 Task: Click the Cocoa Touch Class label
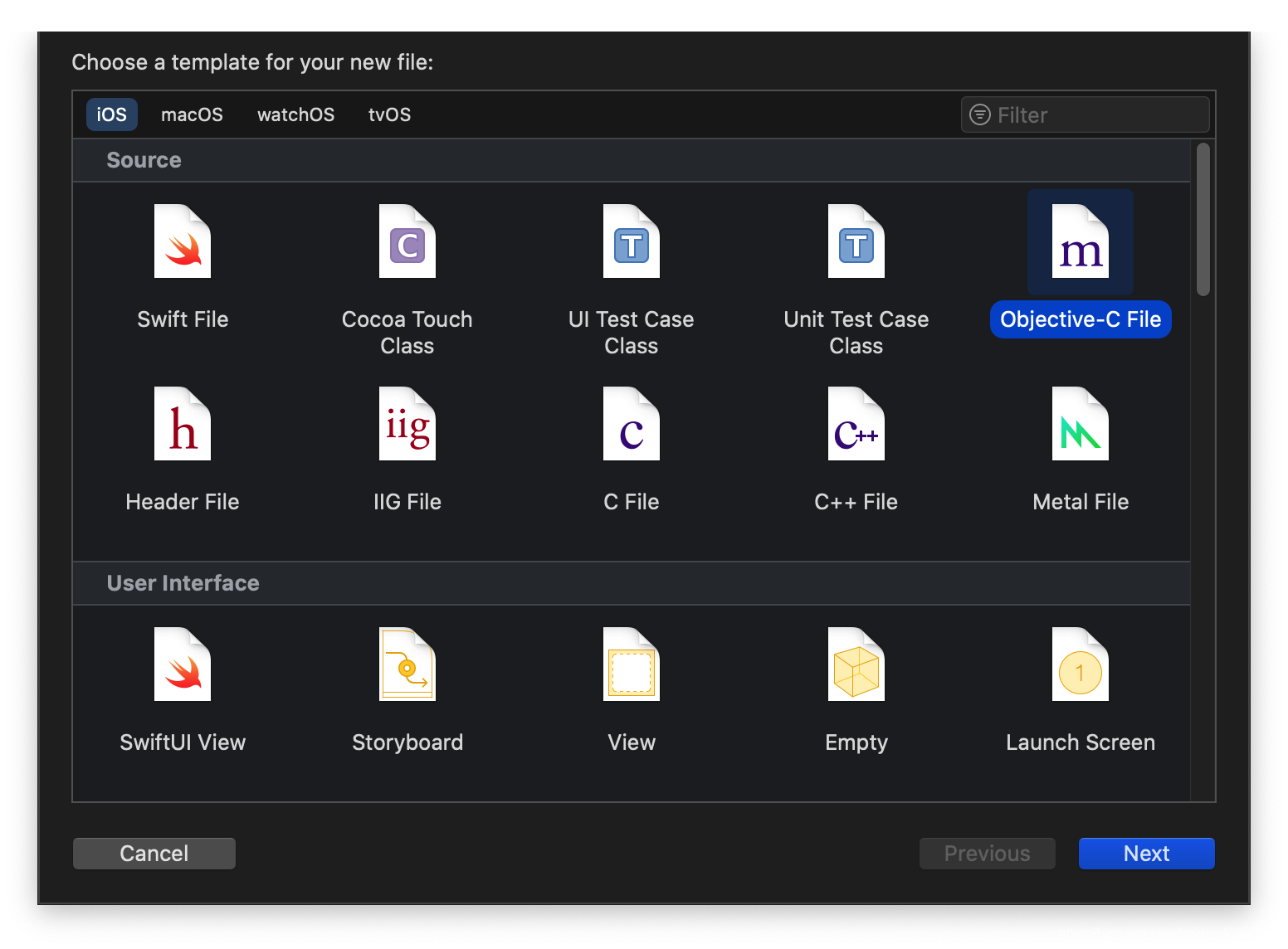coord(407,333)
